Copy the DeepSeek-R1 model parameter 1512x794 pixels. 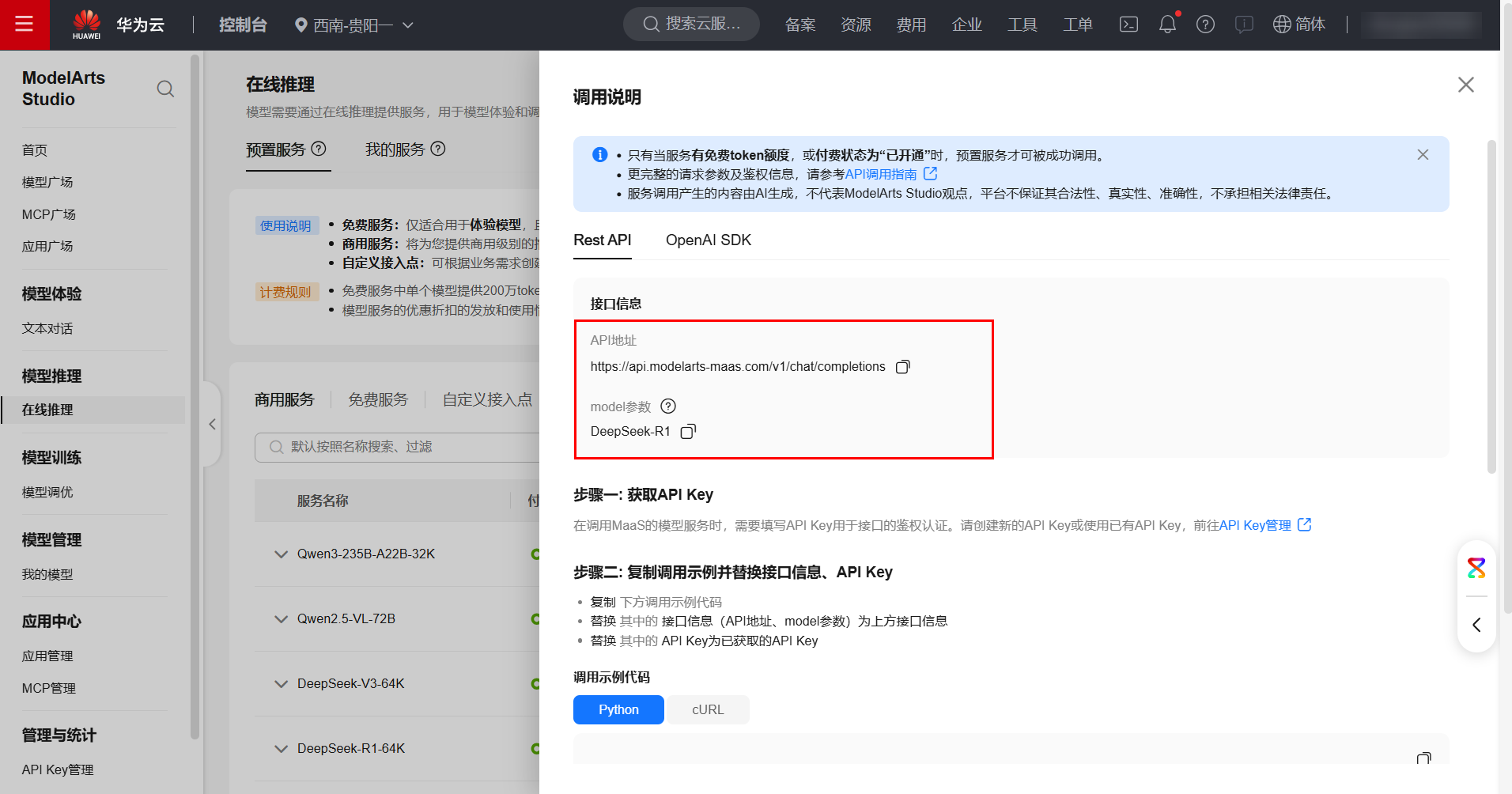tap(688, 432)
